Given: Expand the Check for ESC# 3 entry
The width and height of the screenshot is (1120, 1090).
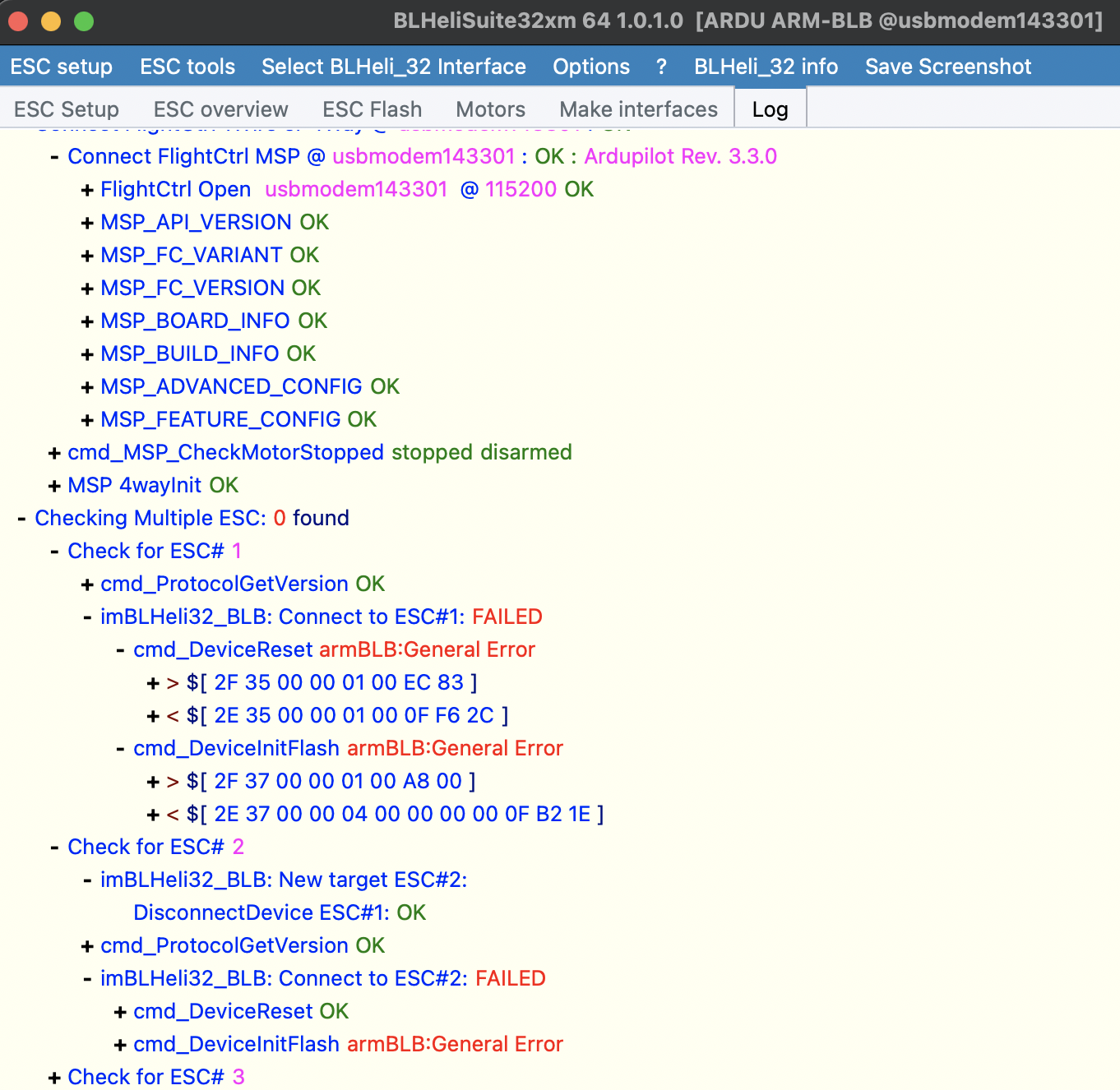Looking at the screenshot, I should tap(54, 1077).
